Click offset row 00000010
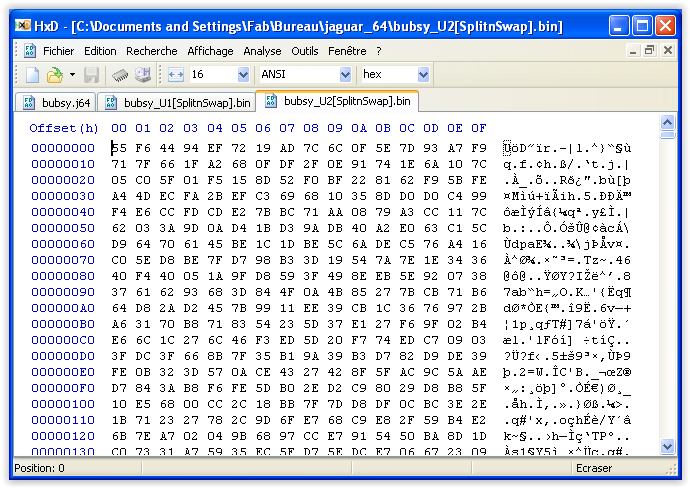 click(x=63, y=164)
